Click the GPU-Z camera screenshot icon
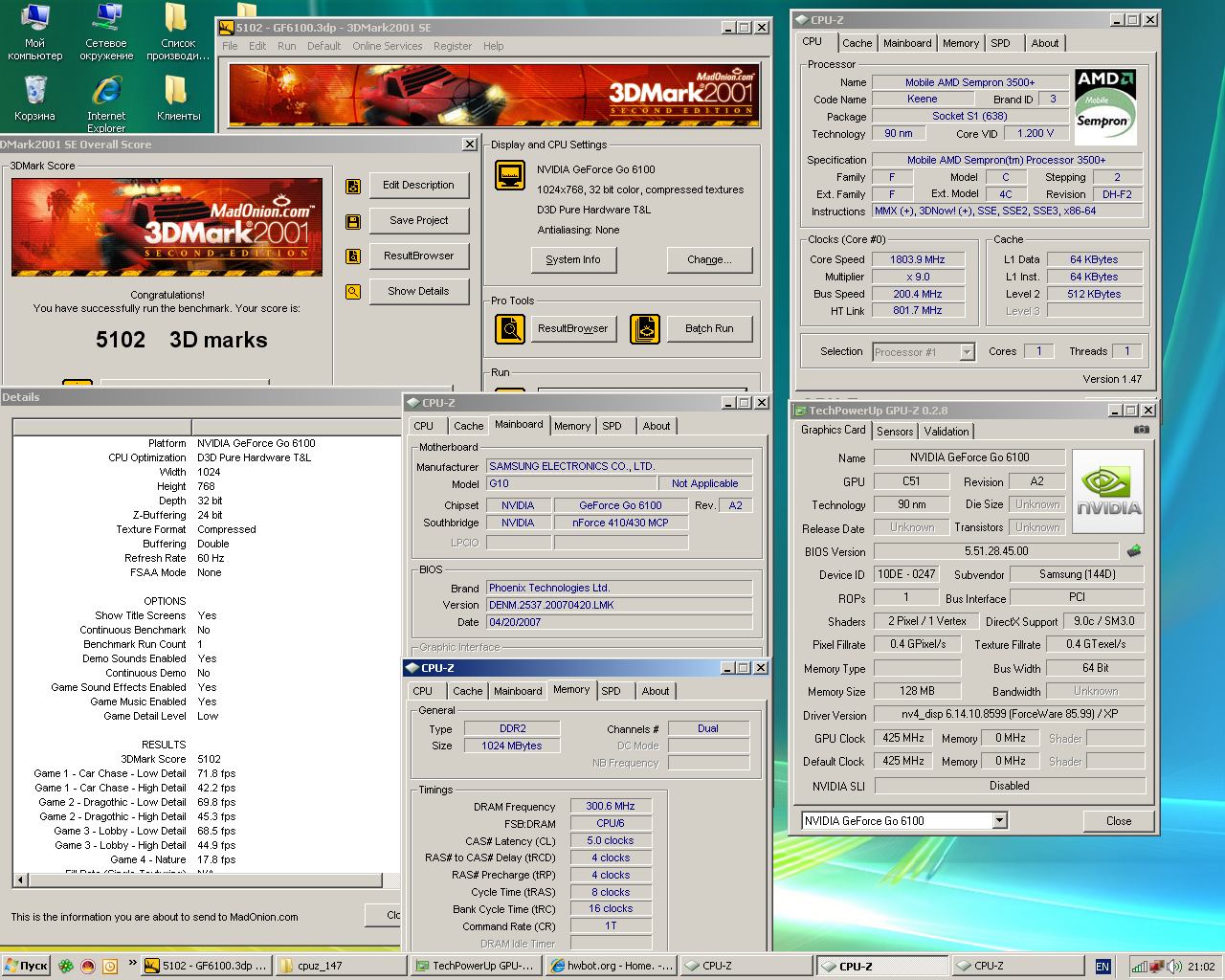Viewport: 1225px width, 980px height. coord(1141,430)
